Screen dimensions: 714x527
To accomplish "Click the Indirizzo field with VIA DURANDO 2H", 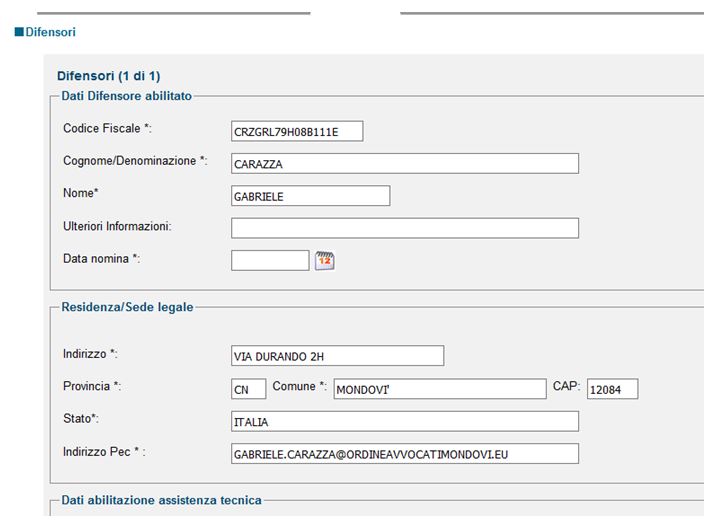I will pos(337,356).
